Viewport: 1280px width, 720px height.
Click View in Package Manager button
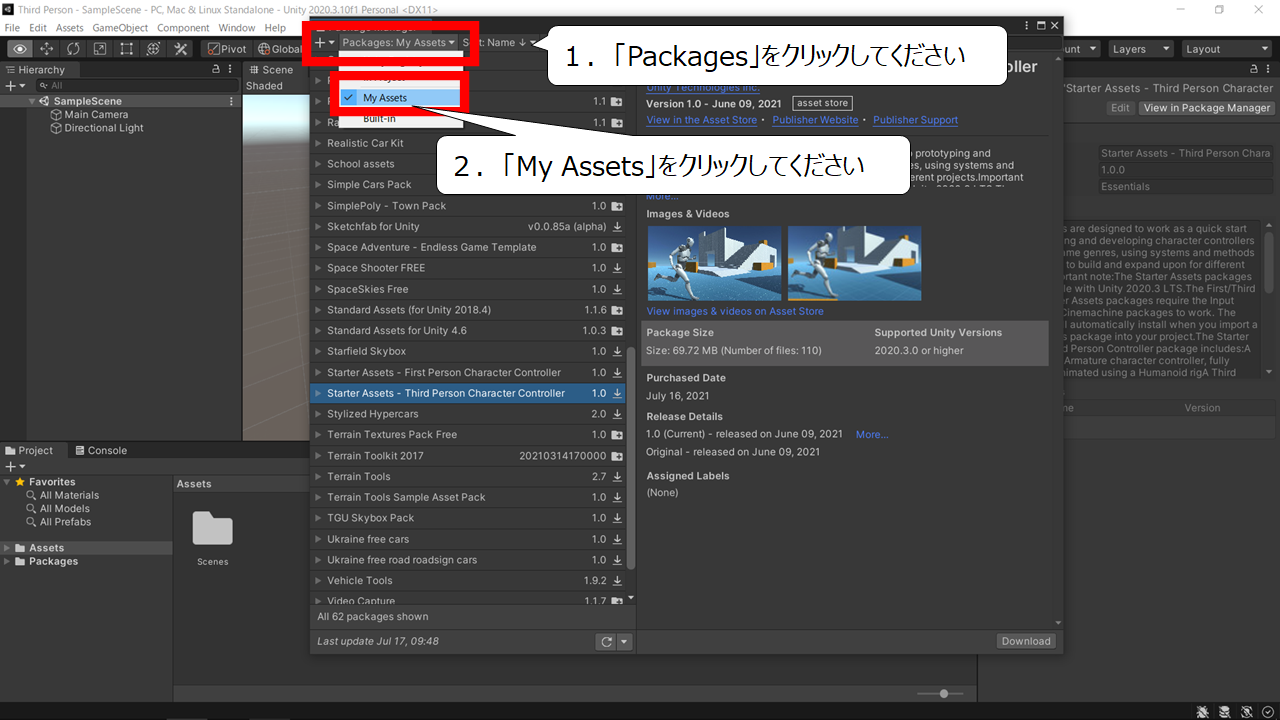coord(1207,108)
